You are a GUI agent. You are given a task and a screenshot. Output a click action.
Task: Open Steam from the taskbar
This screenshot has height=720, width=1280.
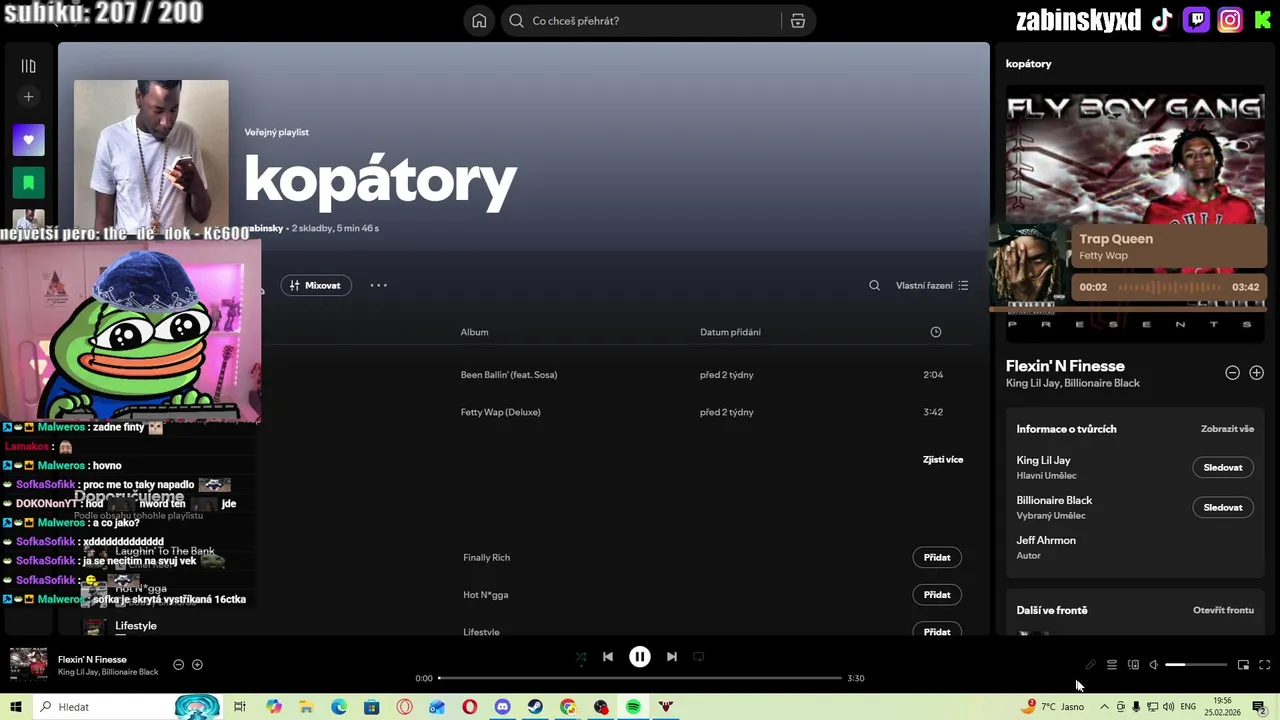point(535,707)
